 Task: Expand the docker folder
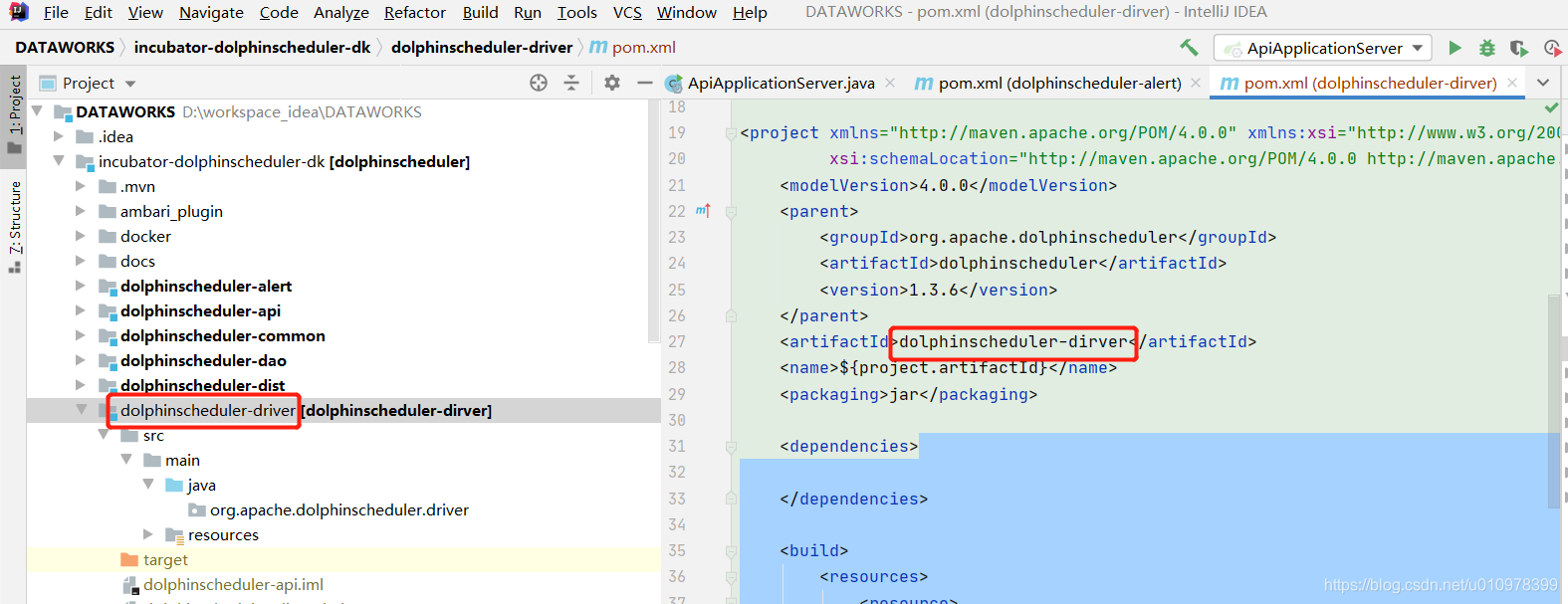[81, 236]
